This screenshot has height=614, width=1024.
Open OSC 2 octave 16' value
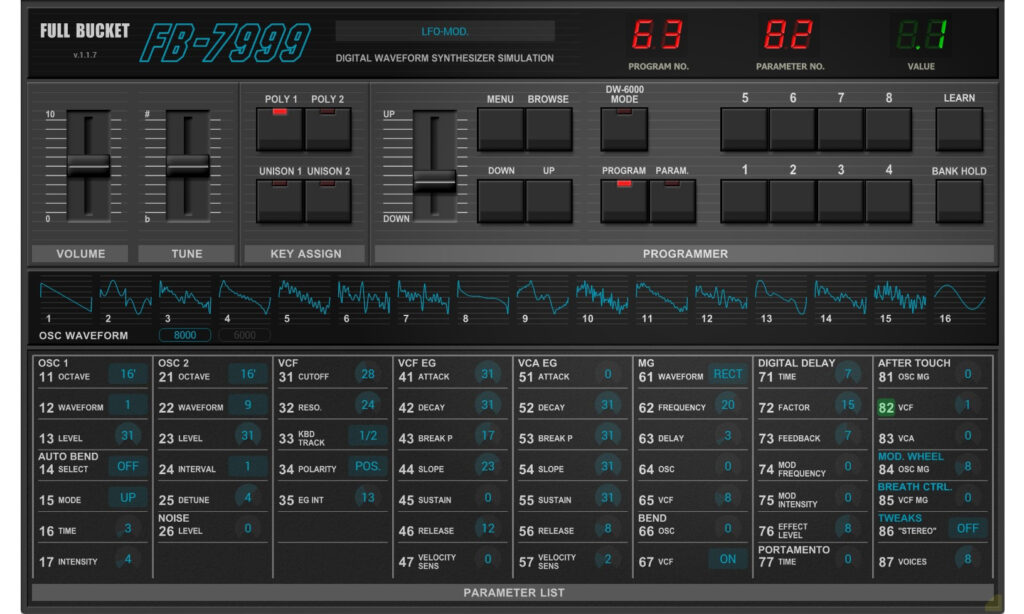tap(248, 374)
